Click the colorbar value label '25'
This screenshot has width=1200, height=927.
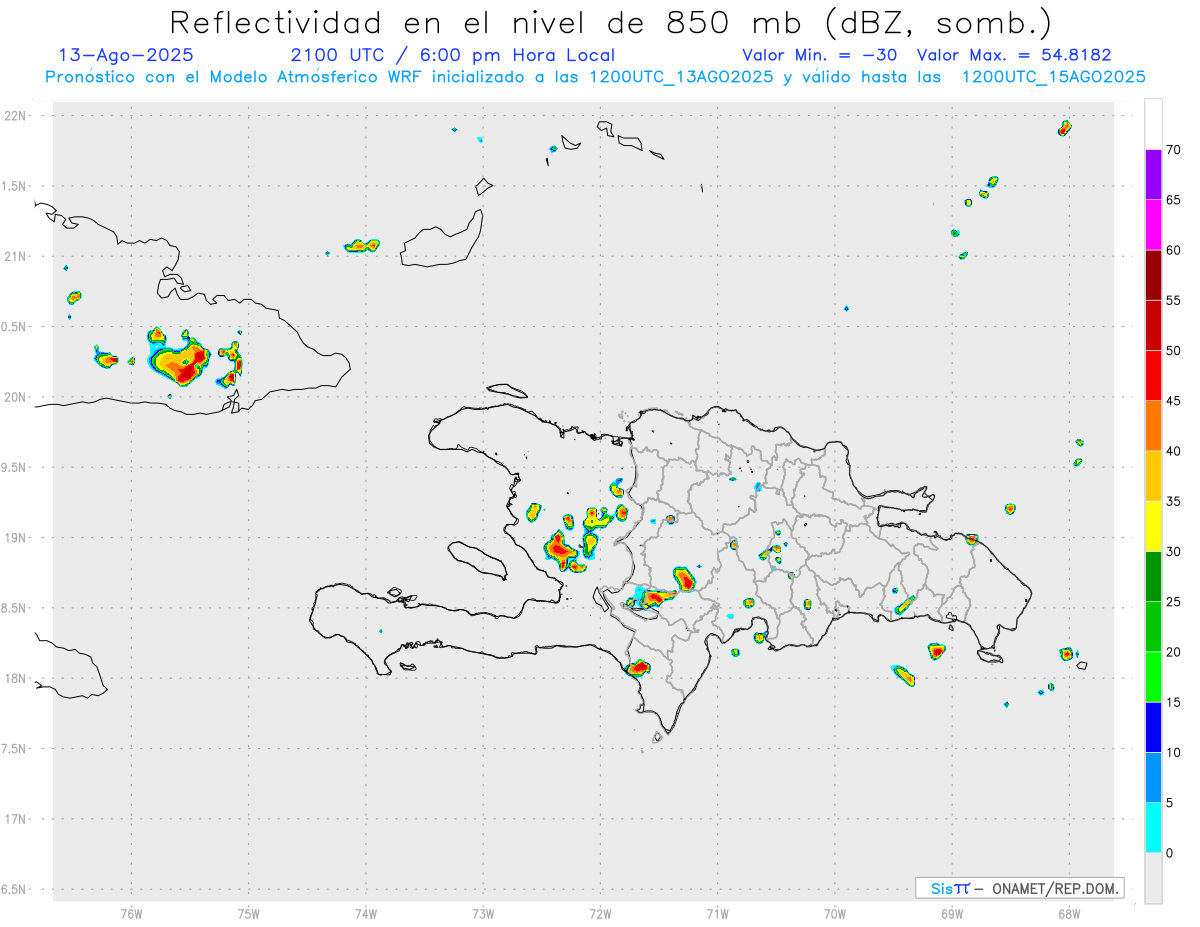(x=1174, y=602)
